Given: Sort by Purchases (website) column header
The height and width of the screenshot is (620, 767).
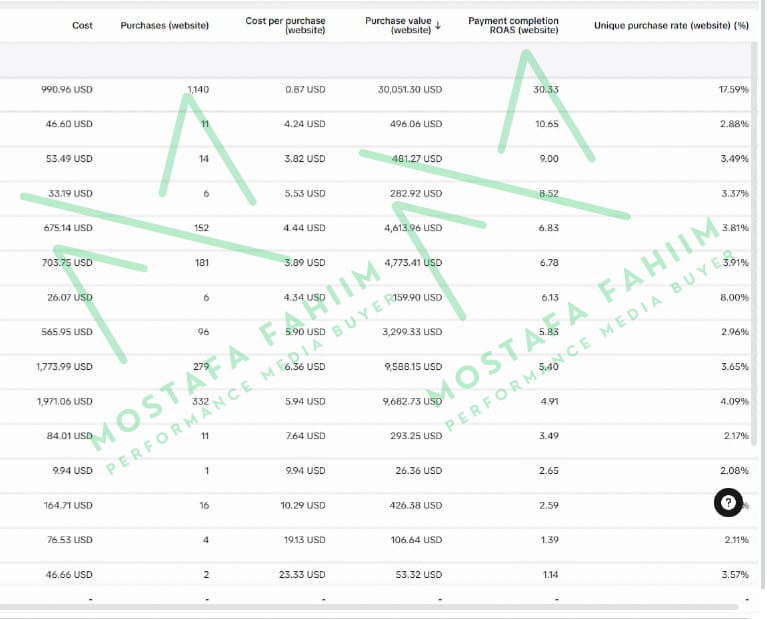Looking at the screenshot, I should point(164,25).
